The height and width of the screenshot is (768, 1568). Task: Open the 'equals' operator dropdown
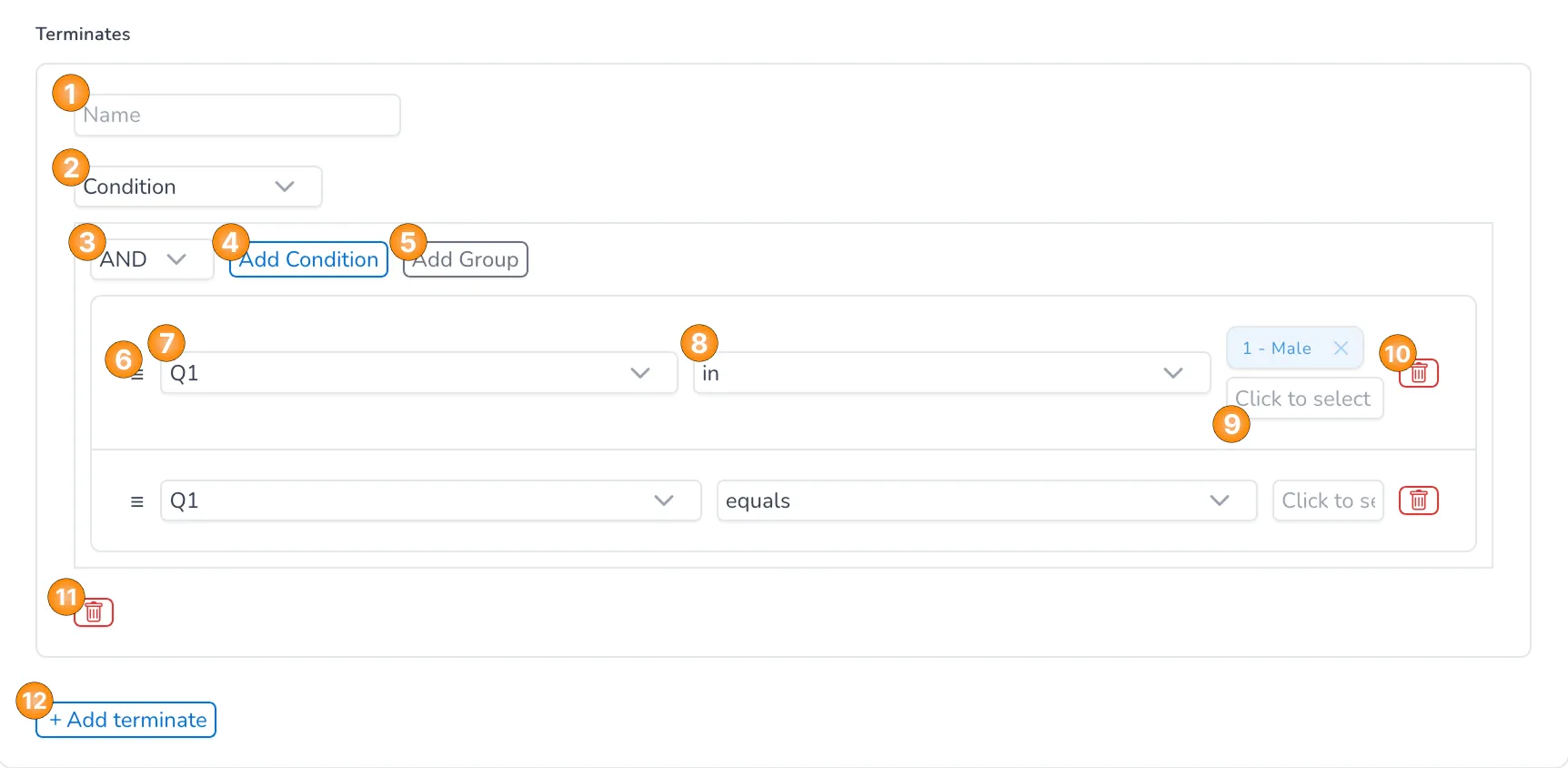(x=987, y=500)
